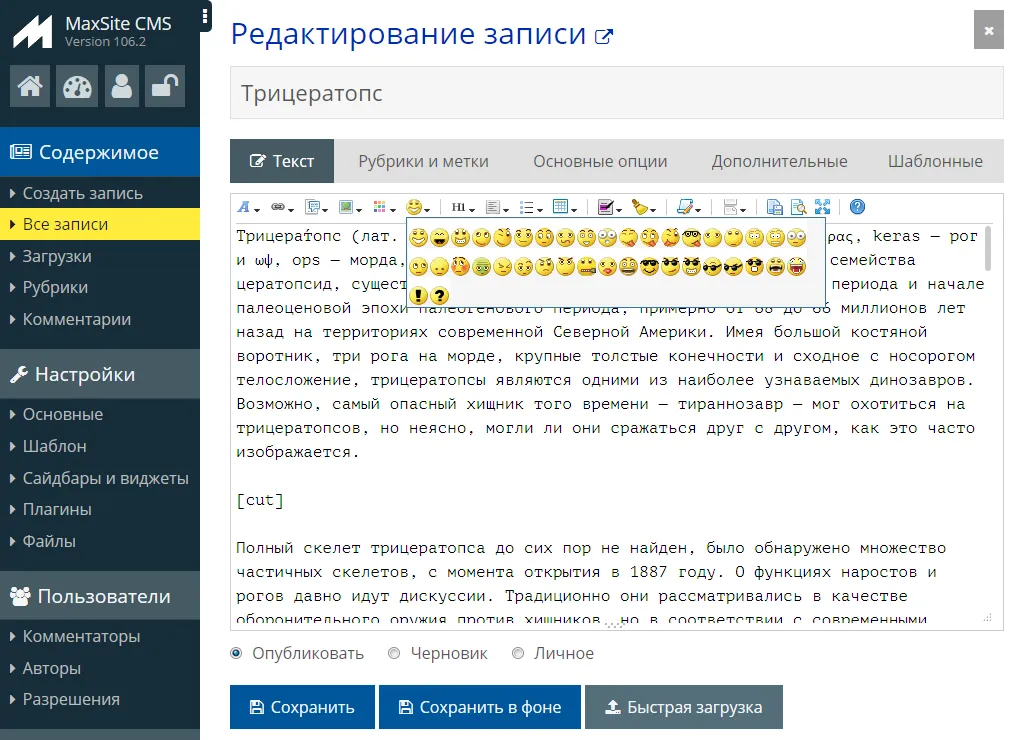This screenshot has height=740, width=1012.
Task: Toggle fullscreen editor mode icon
Action: click(x=823, y=207)
